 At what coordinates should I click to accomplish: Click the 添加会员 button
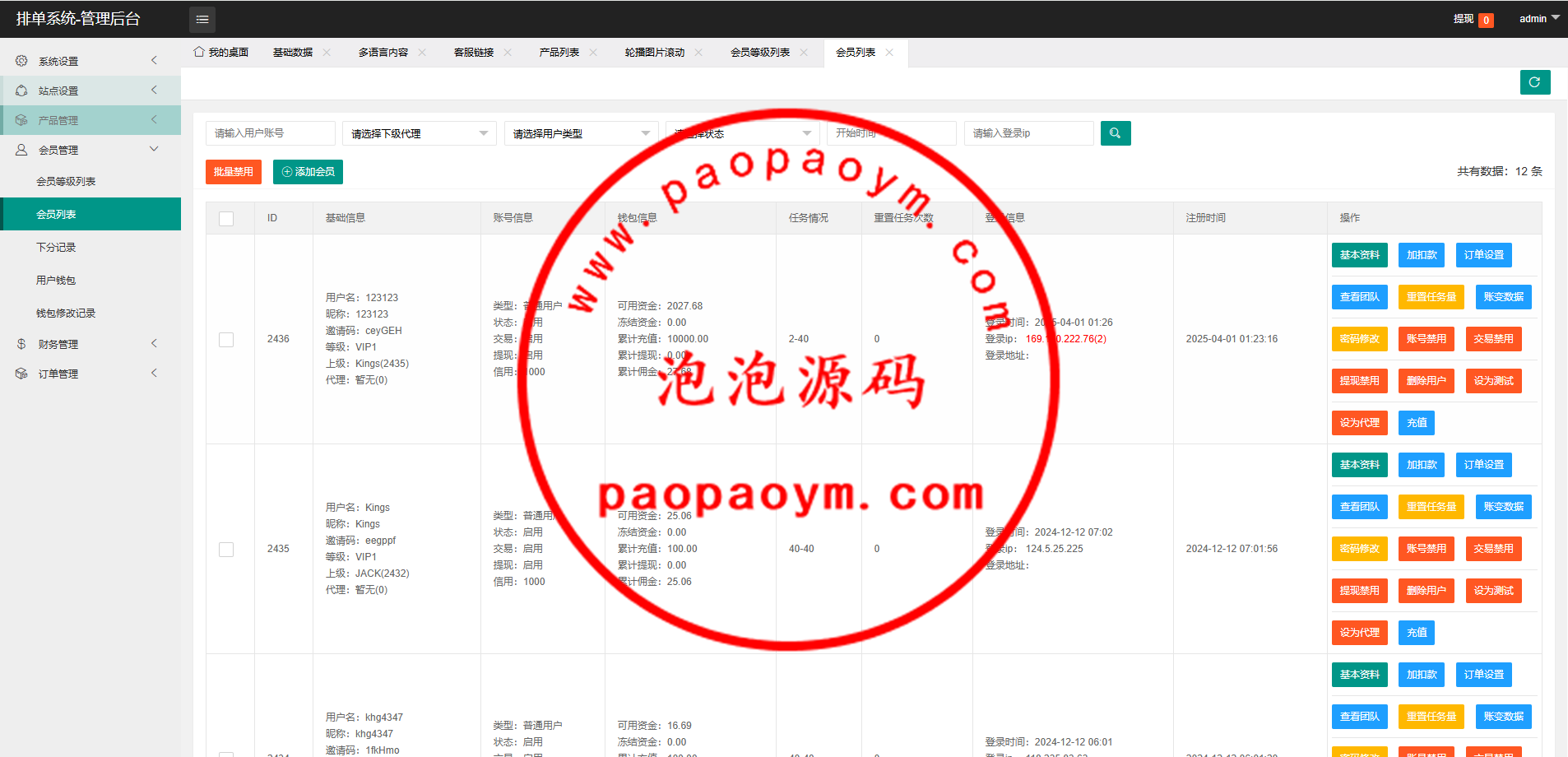pyautogui.click(x=308, y=172)
